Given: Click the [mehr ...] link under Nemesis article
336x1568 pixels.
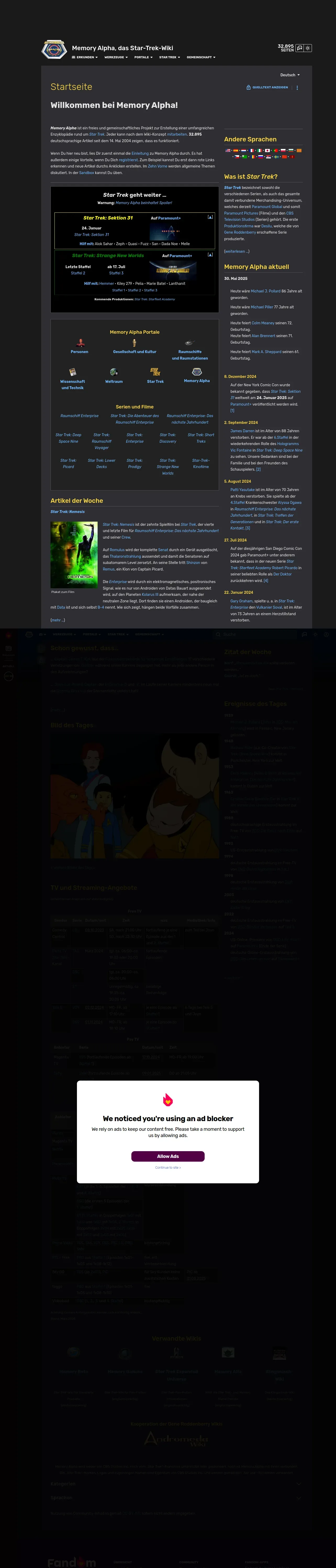Looking at the screenshot, I should (57, 620).
